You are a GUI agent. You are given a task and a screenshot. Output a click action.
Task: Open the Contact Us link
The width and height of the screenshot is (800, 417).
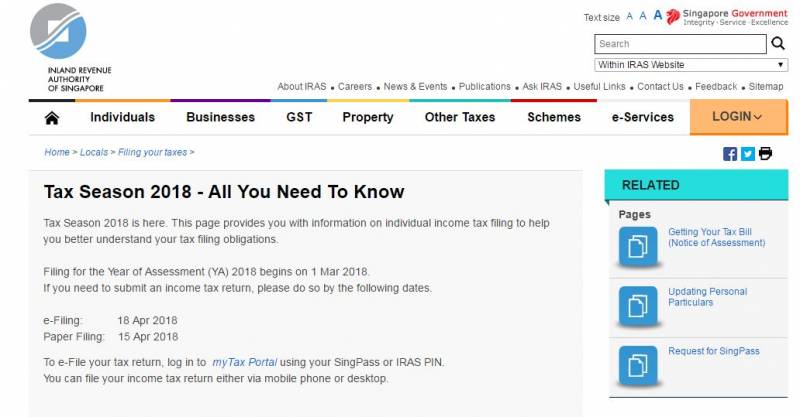pos(660,87)
